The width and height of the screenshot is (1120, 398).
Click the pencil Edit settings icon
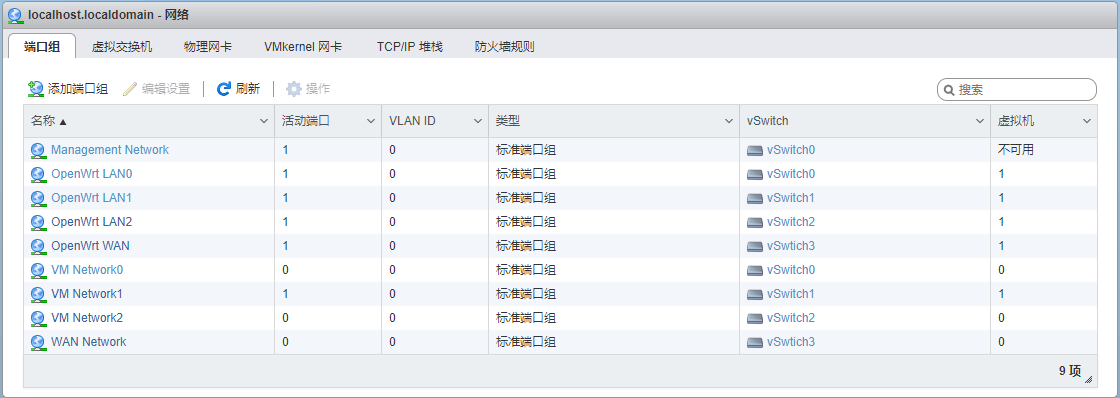(x=129, y=89)
